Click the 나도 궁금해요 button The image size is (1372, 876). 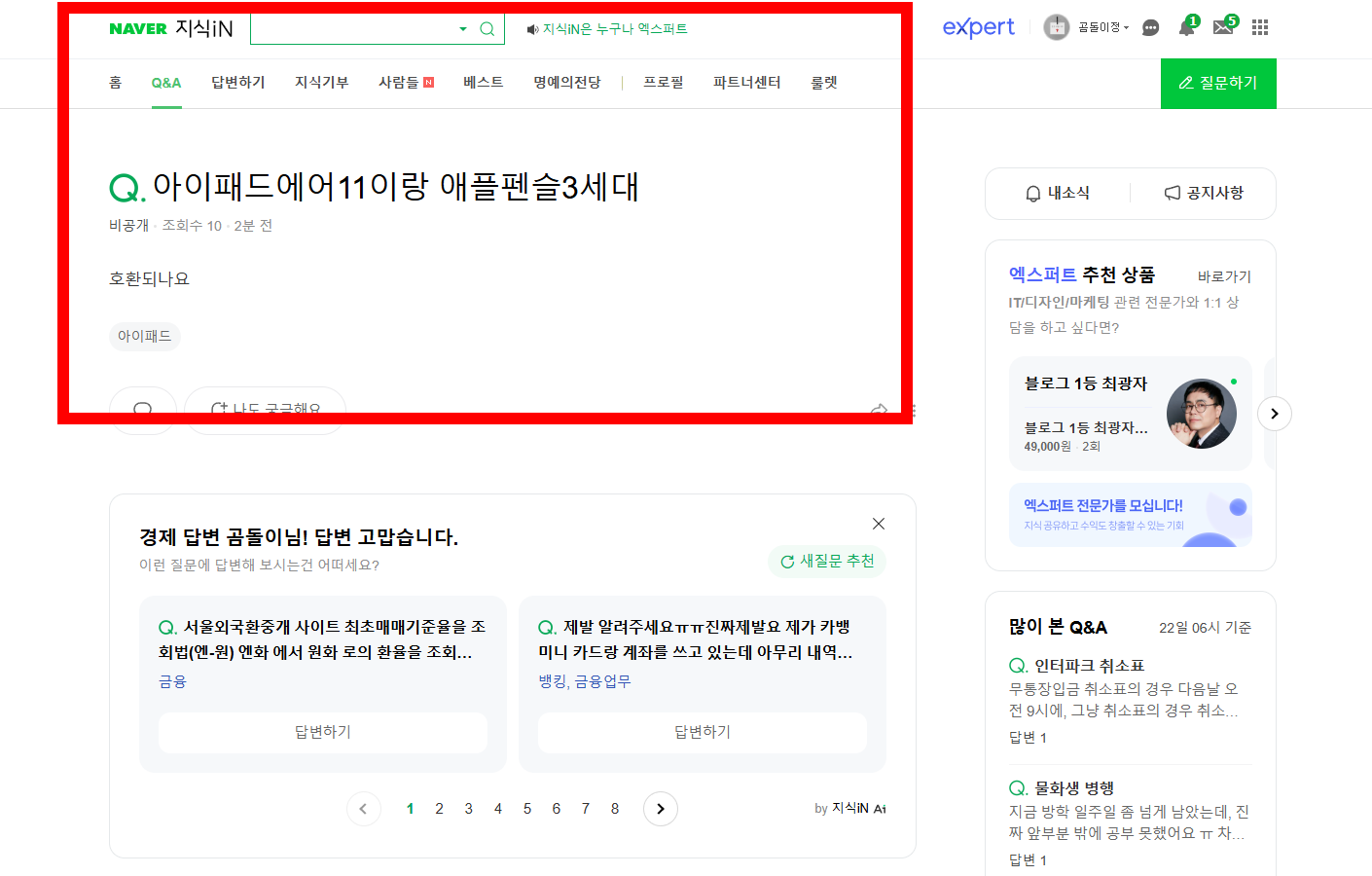point(265,410)
